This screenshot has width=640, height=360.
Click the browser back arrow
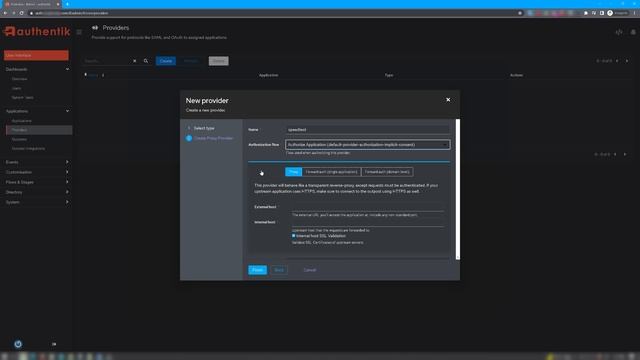[5, 13]
